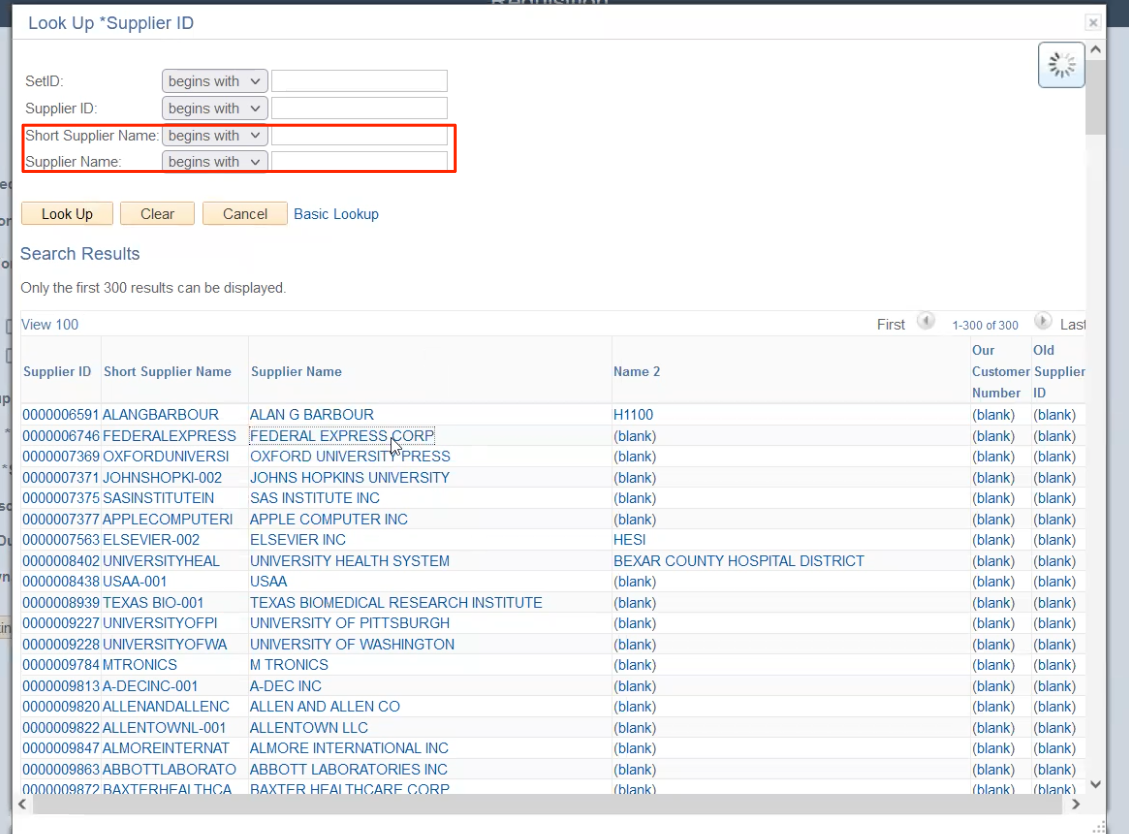Select short name ABBOTTLABORATO
Screen dimensions: 1129x834
tap(169, 770)
